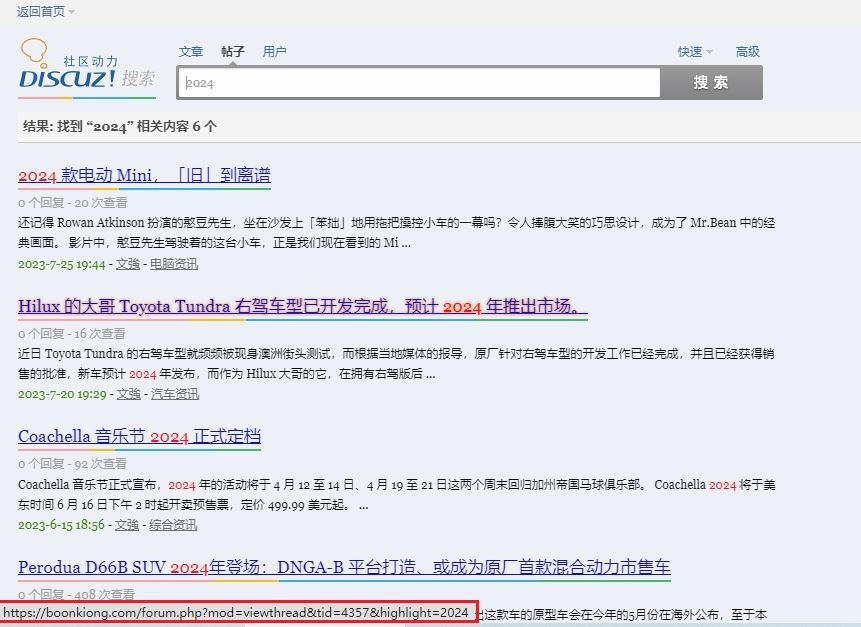Open the 返回首页 dropdown
This screenshot has width=861, height=627.
pos(45,11)
